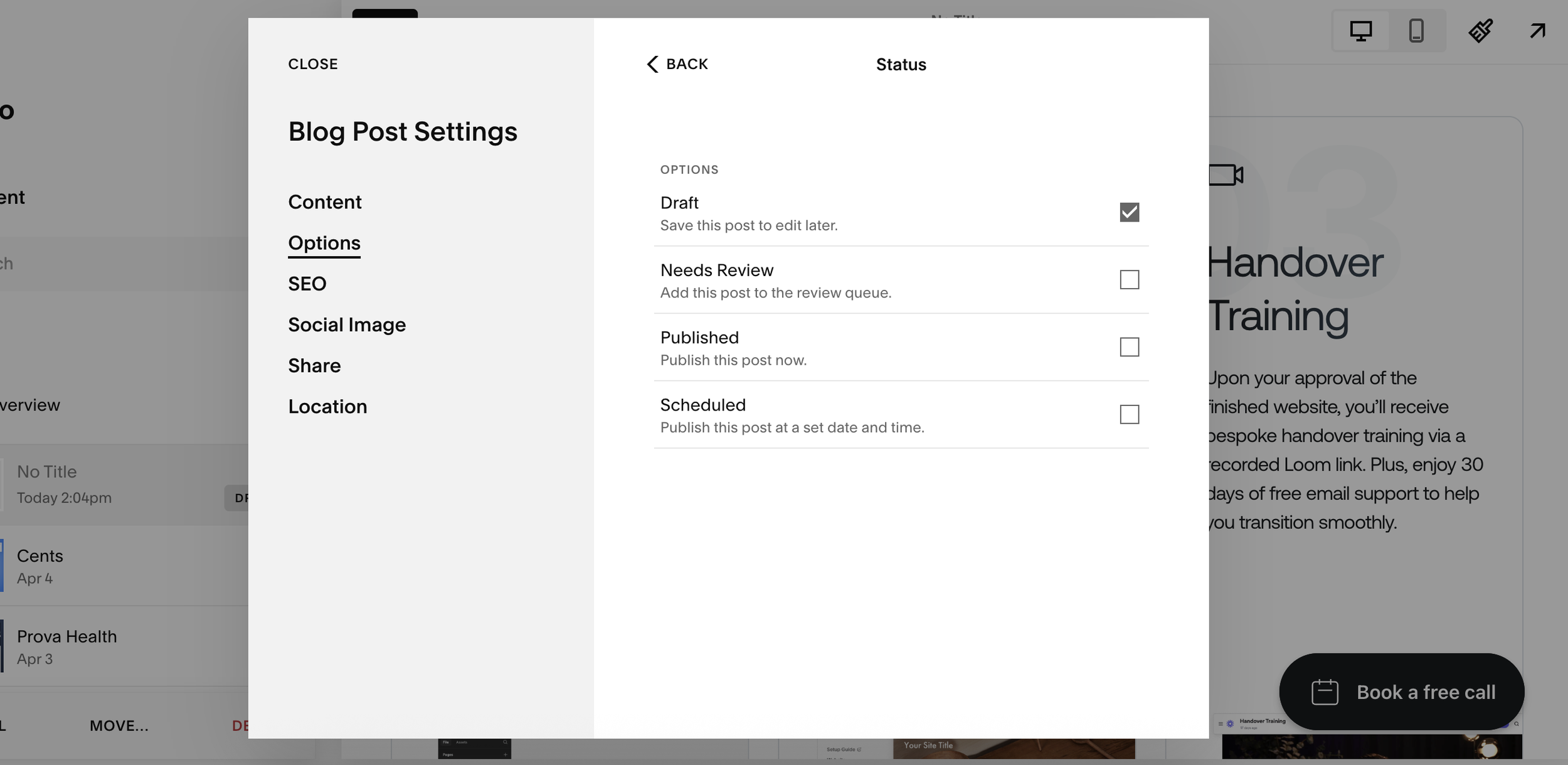Click the Move... button

(x=119, y=725)
